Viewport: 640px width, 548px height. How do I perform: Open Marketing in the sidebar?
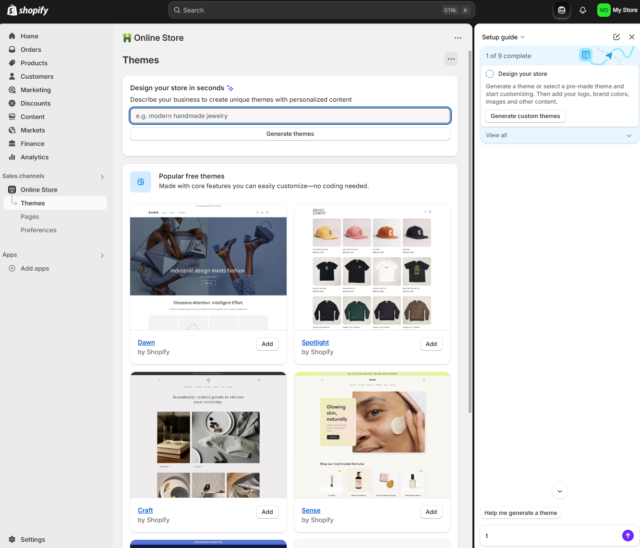tap(36, 90)
